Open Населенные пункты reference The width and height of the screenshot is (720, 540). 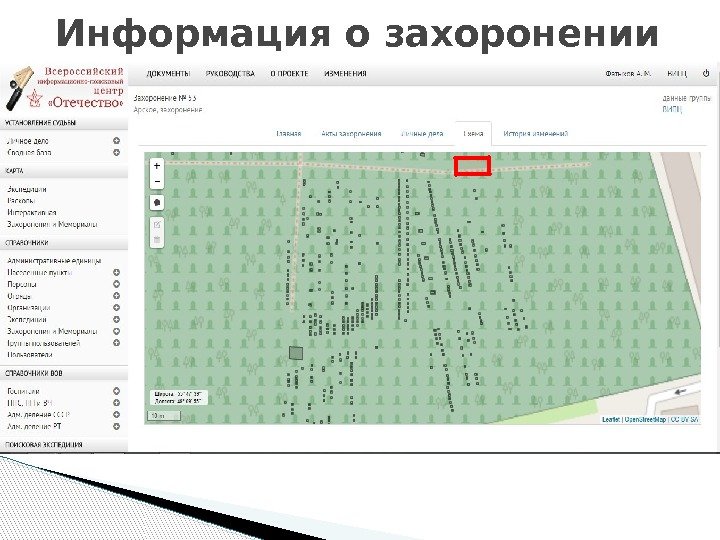point(39,273)
